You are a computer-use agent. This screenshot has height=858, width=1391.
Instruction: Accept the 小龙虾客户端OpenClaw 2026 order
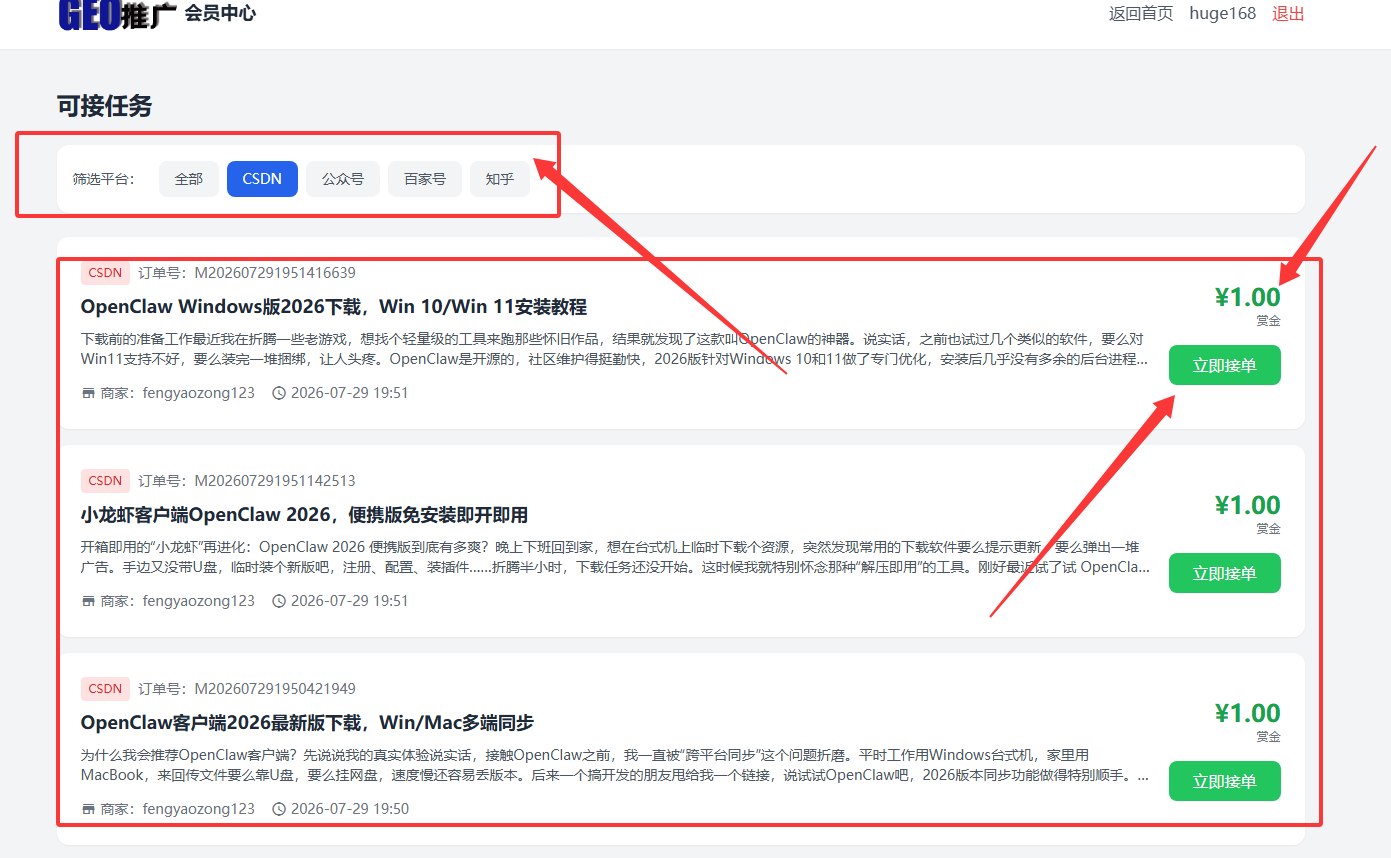tap(1225, 573)
